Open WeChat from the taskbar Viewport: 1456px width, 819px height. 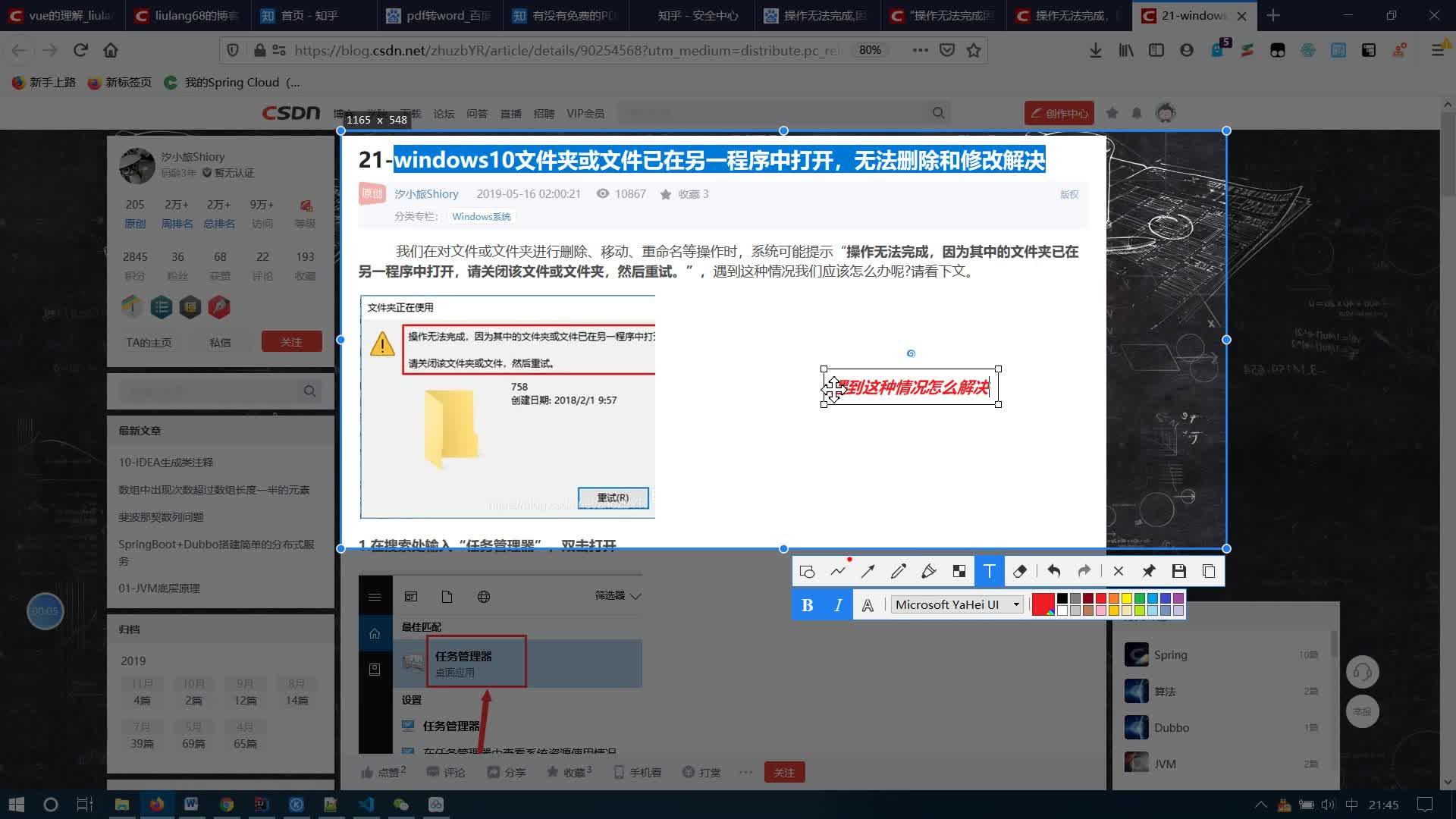tap(400, 804)
